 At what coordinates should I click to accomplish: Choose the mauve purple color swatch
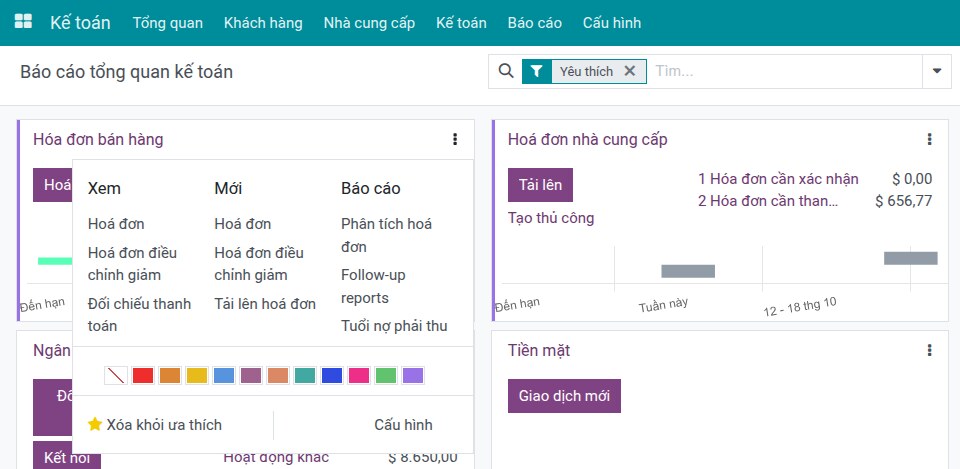coord(250,375)
